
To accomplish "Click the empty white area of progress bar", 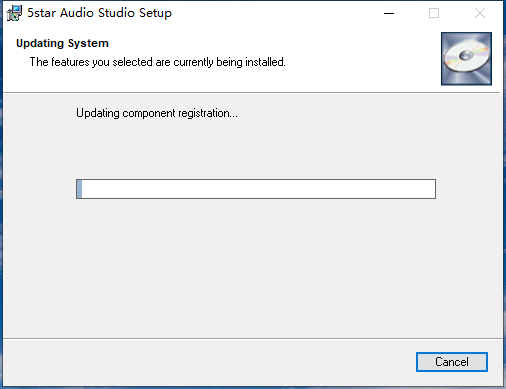I will 258,189.
